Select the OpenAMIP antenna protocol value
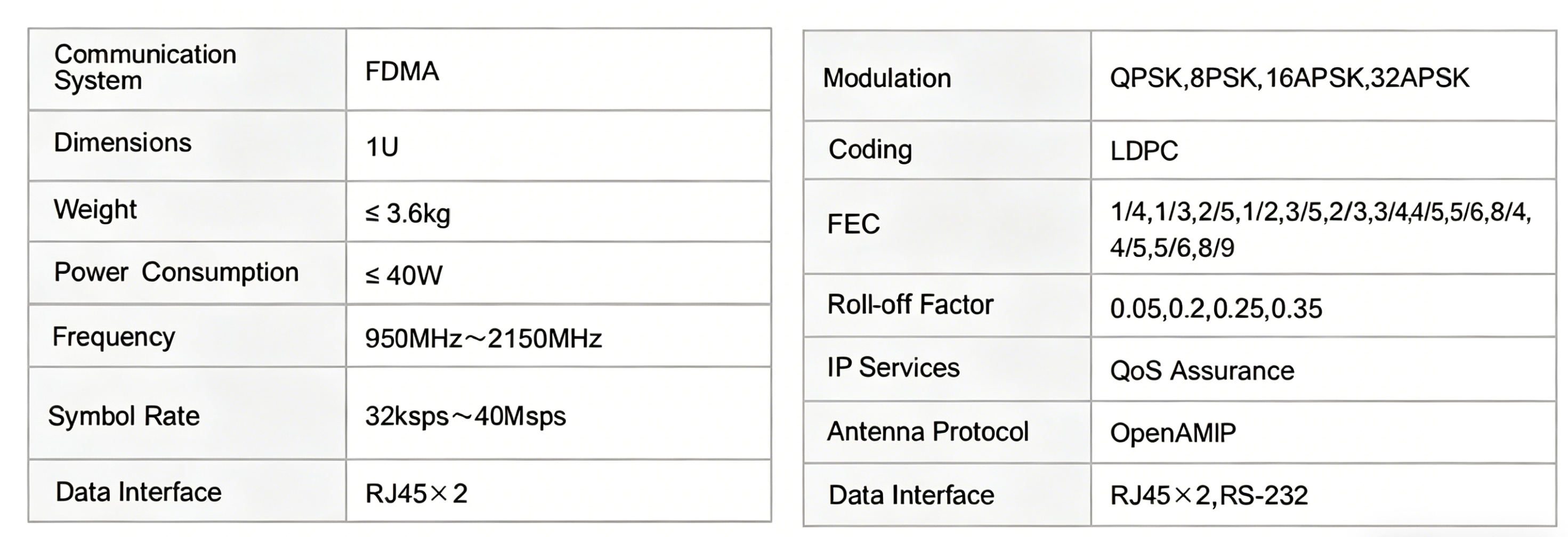1568x537 pixels. tap(1173, 433)
